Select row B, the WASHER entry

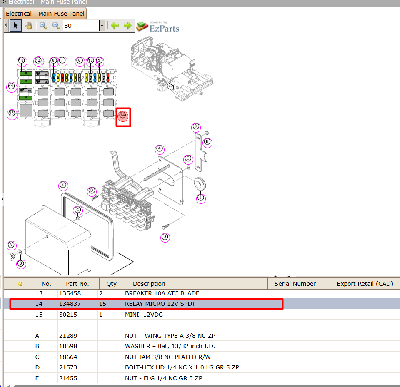pyautogui.click(x=202, y=346)
